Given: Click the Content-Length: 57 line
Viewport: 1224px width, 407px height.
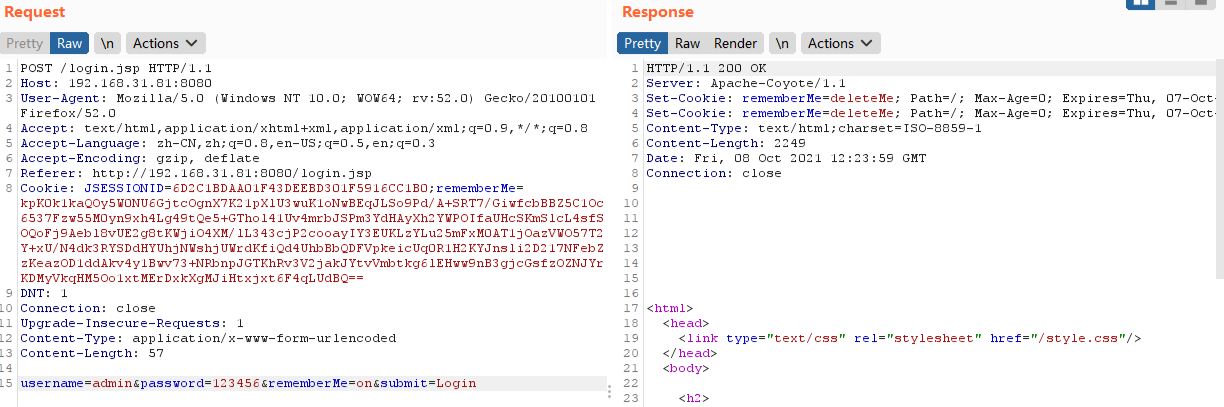Looking at the screenshot, I should coord(92,354).
